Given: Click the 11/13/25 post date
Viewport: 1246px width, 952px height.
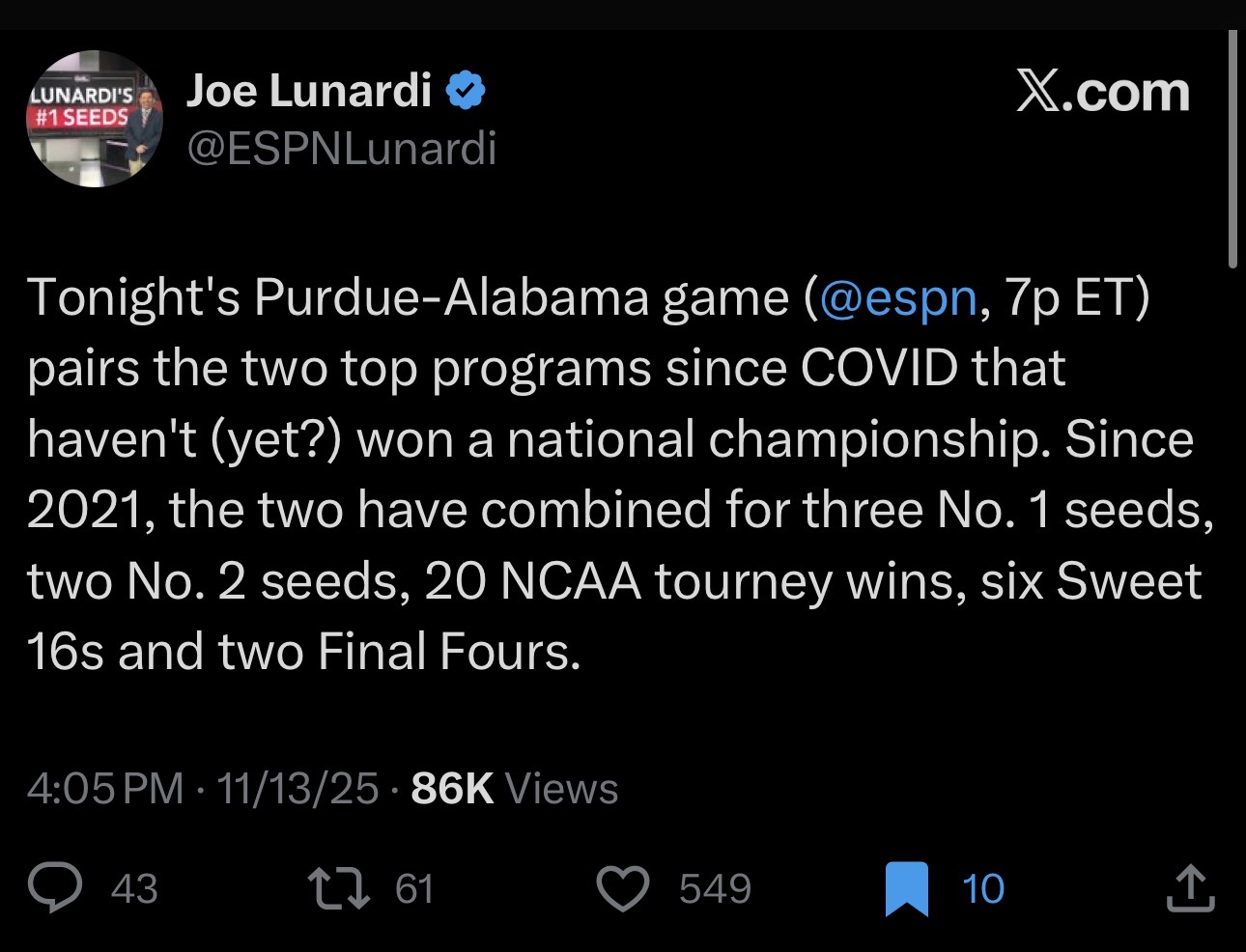Looking at the screenshot, I should click(297, 789).
